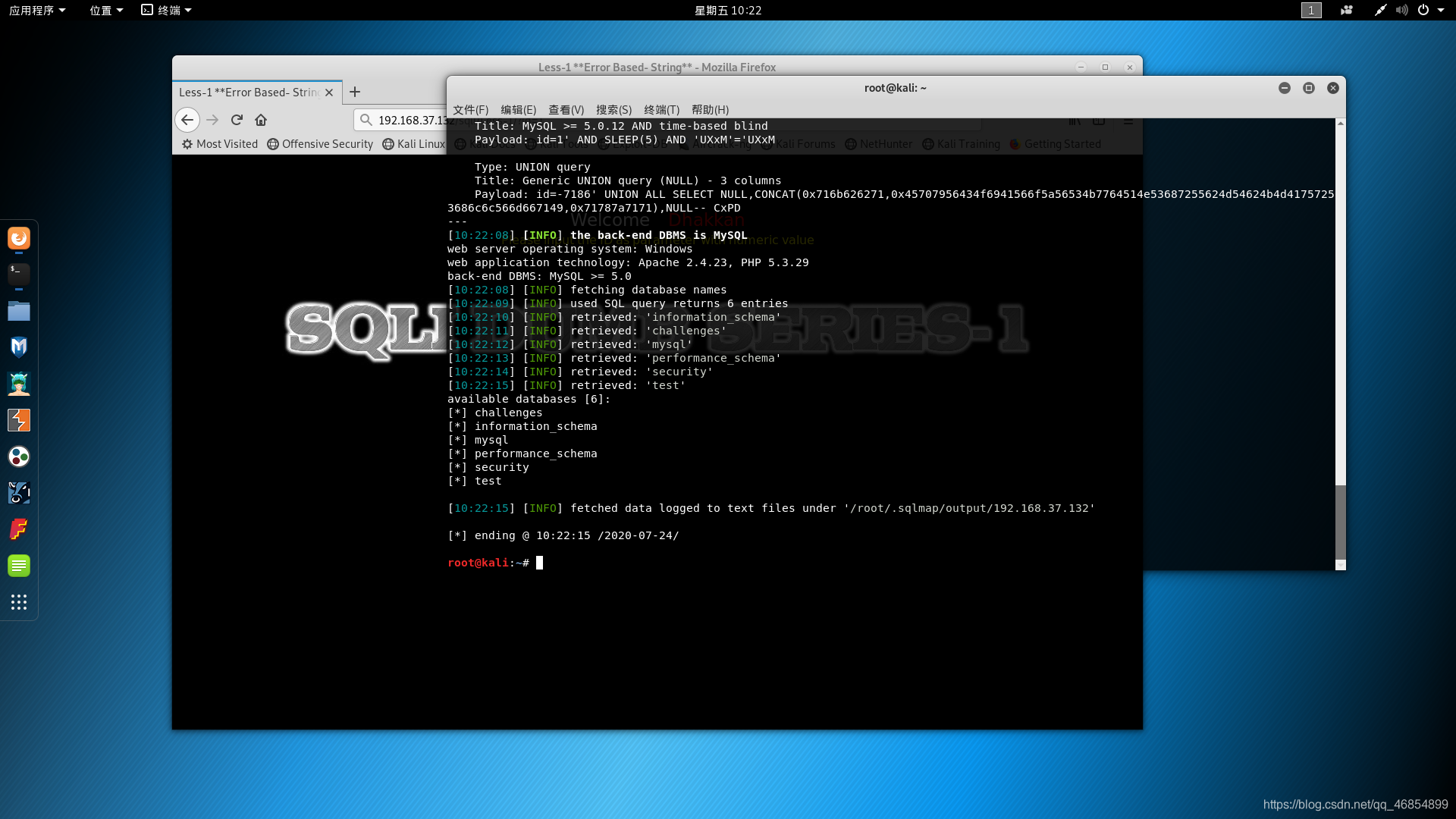The width and height of the screenshot is (1456, 819).
Task: Open the terminal 搜索(S) menu
Action: click(x=614, y=110)
